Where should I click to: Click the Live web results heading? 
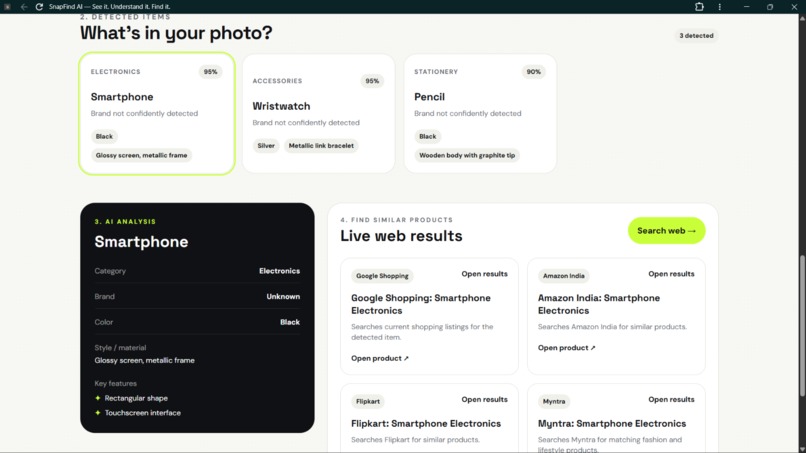[x=401, y=236]
